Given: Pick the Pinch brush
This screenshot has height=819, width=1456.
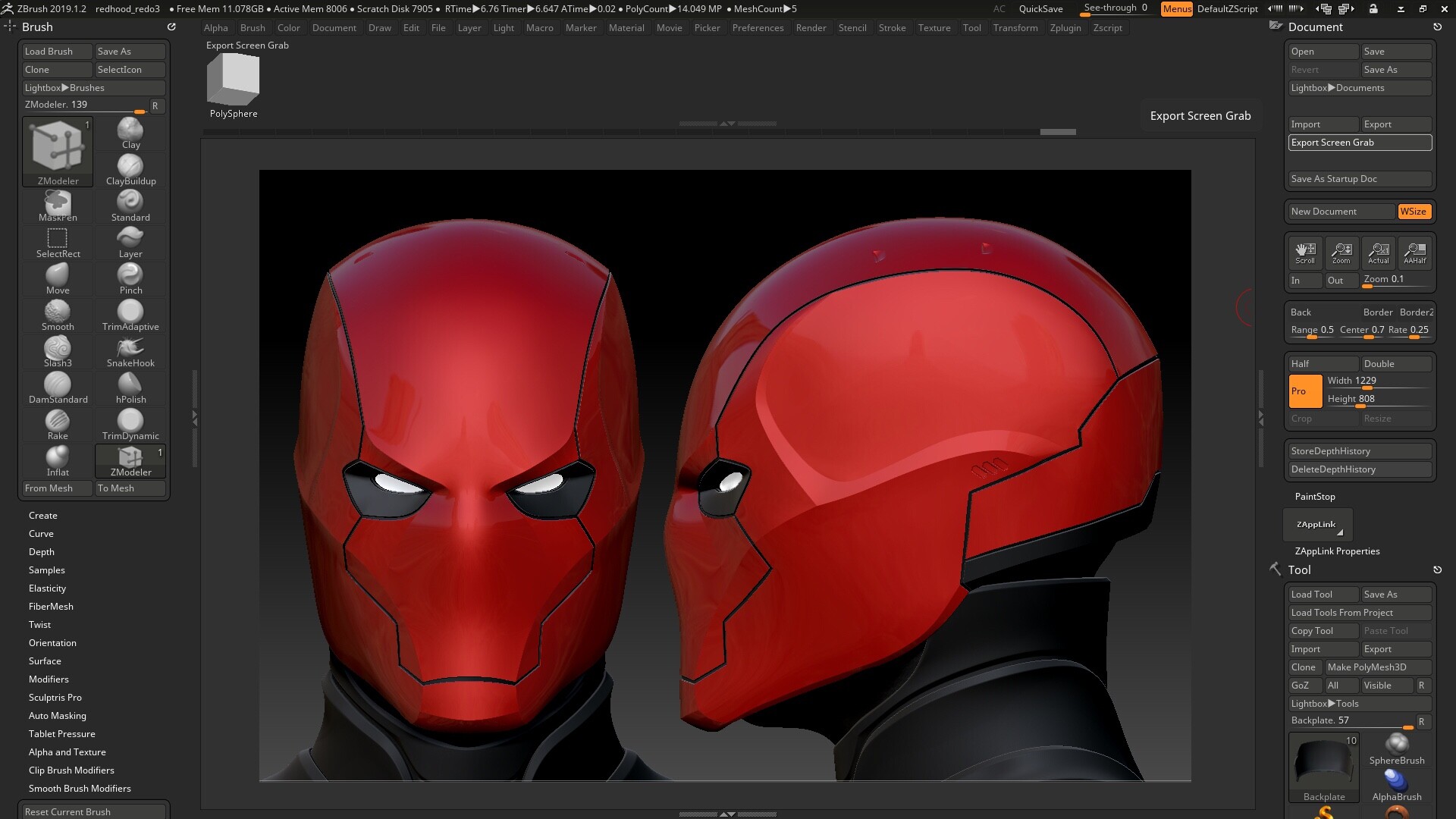Looking at the screenshot, I should (x=130, y=279).
